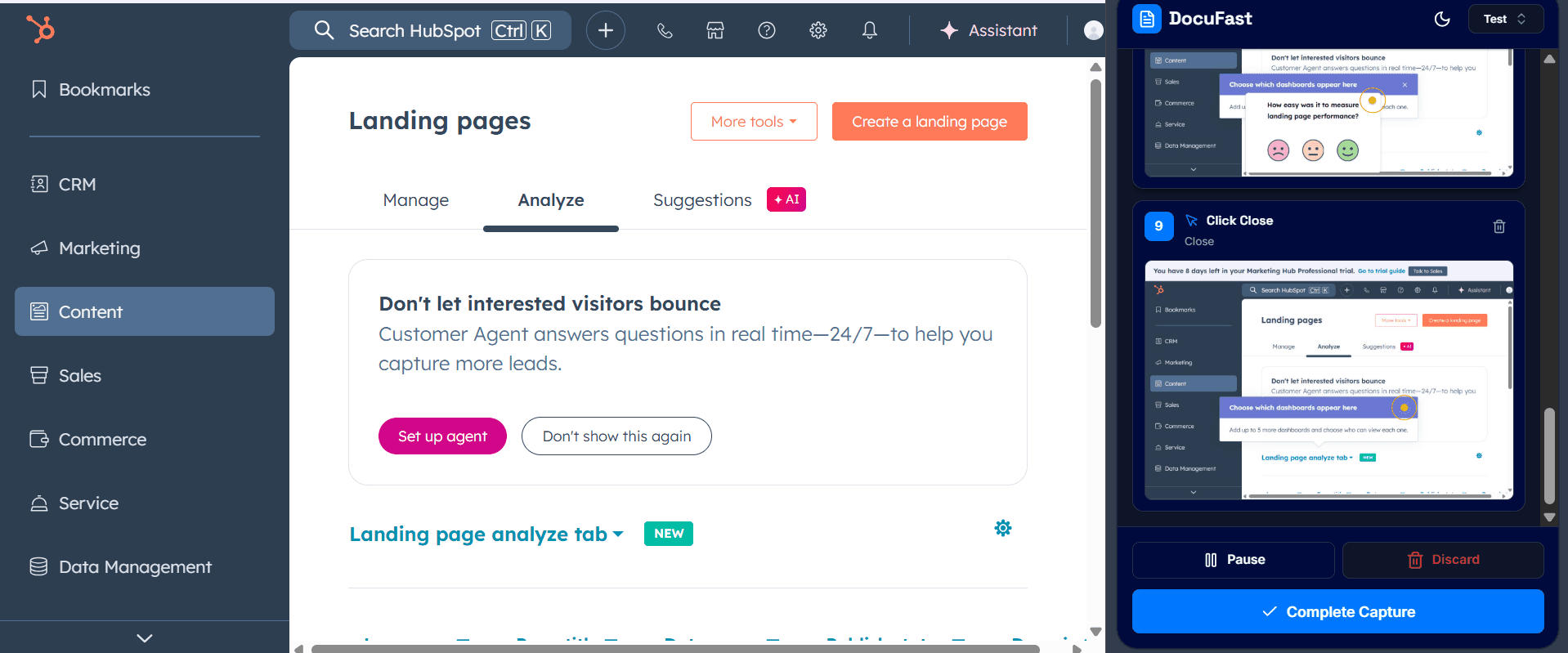
Task: Click the AI badge beside Suggestions
Action: point(786,199)
